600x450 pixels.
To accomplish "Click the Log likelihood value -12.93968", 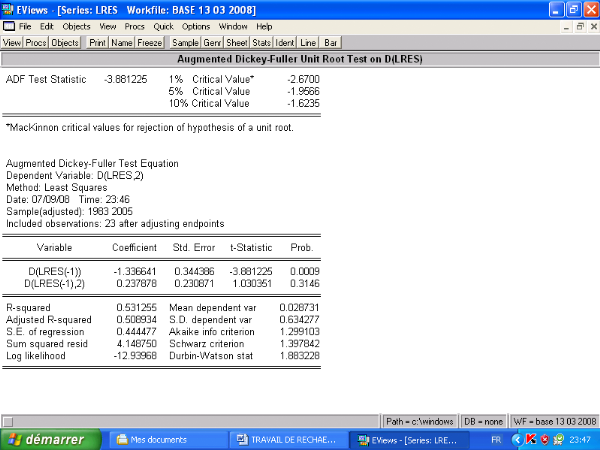I will 135,356.
